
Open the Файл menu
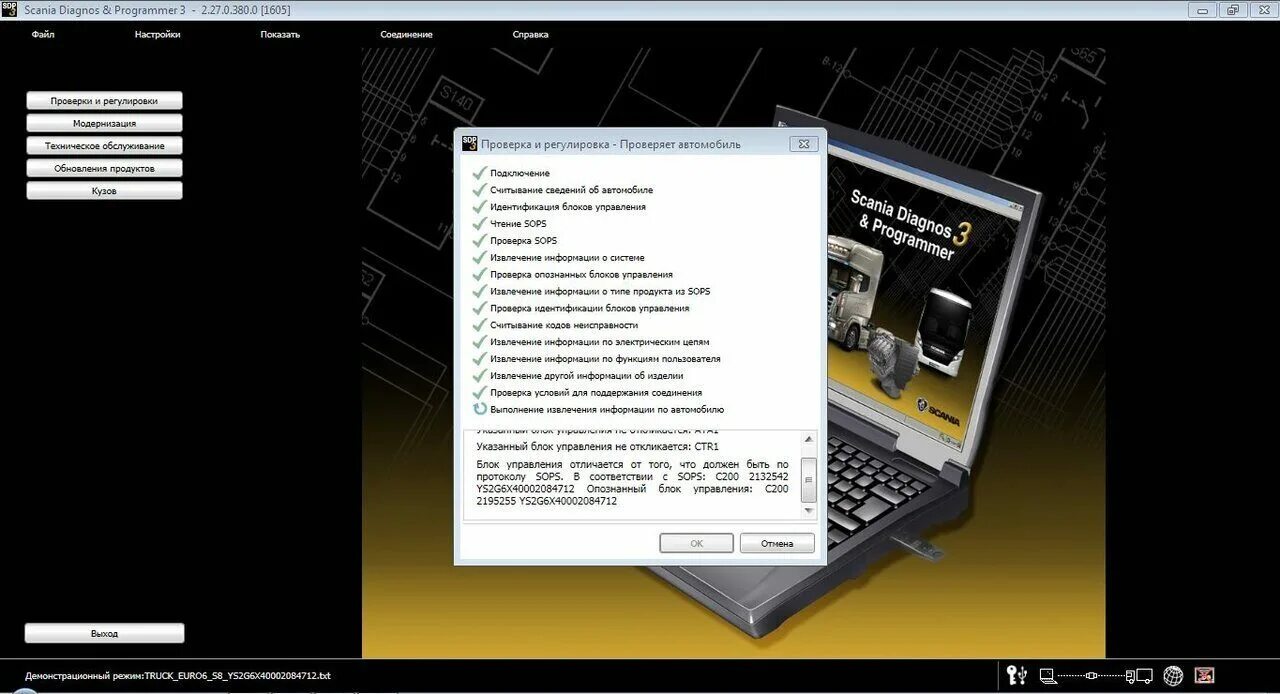(x=43, y=34)
